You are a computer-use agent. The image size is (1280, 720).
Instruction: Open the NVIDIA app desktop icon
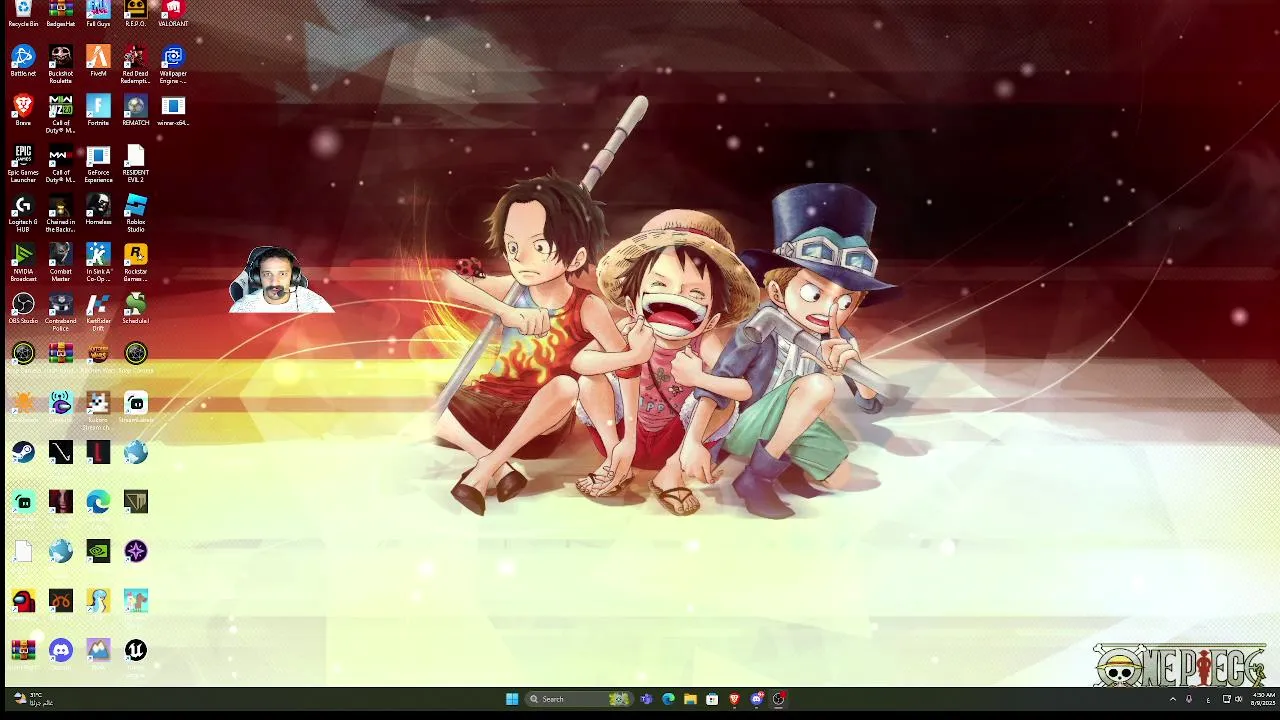point(98,551)
